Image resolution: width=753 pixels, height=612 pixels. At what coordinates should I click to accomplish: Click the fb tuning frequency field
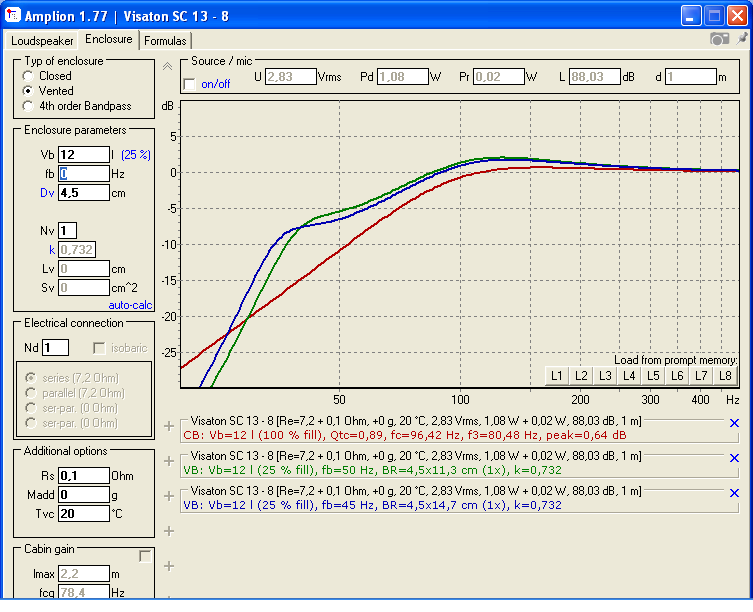click(84, 173)
